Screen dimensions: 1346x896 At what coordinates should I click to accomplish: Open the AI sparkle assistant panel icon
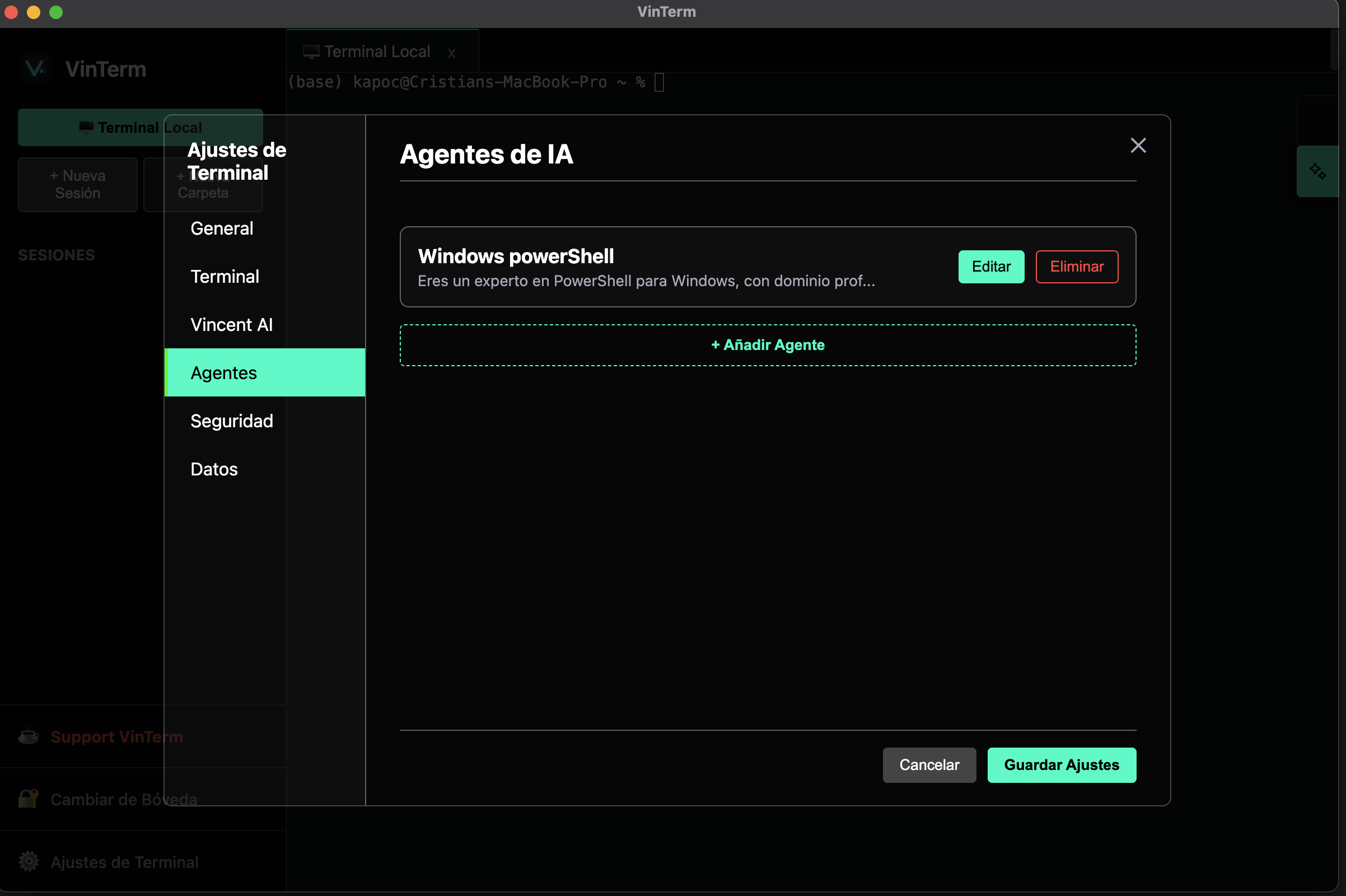pos(1317,171)
